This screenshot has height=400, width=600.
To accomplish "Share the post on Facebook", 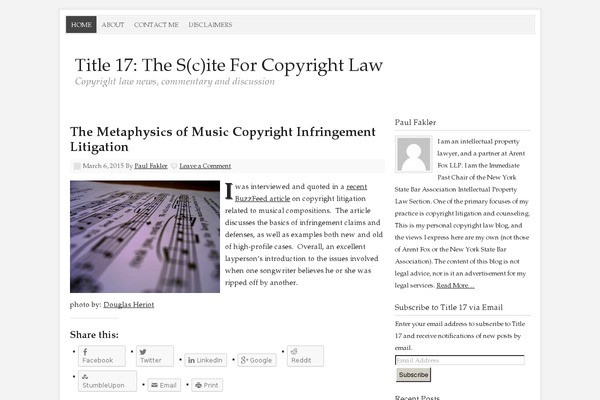I will 102,356.
